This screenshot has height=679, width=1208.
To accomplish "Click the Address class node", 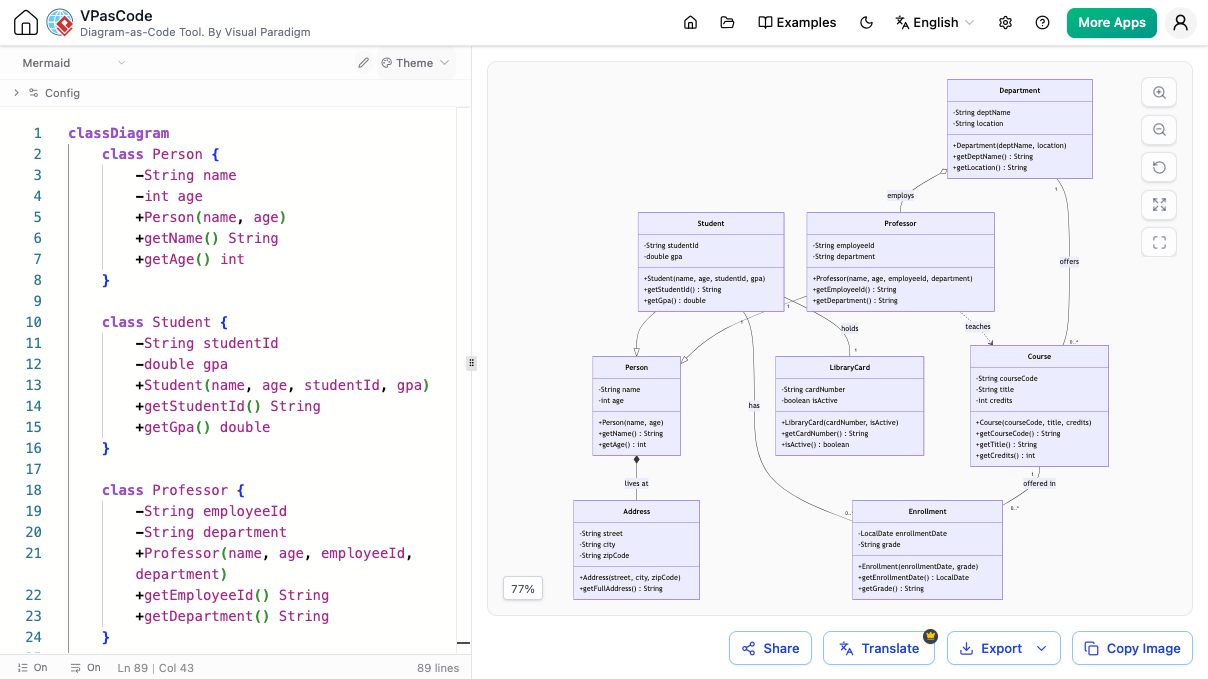I will pos(636,550).
